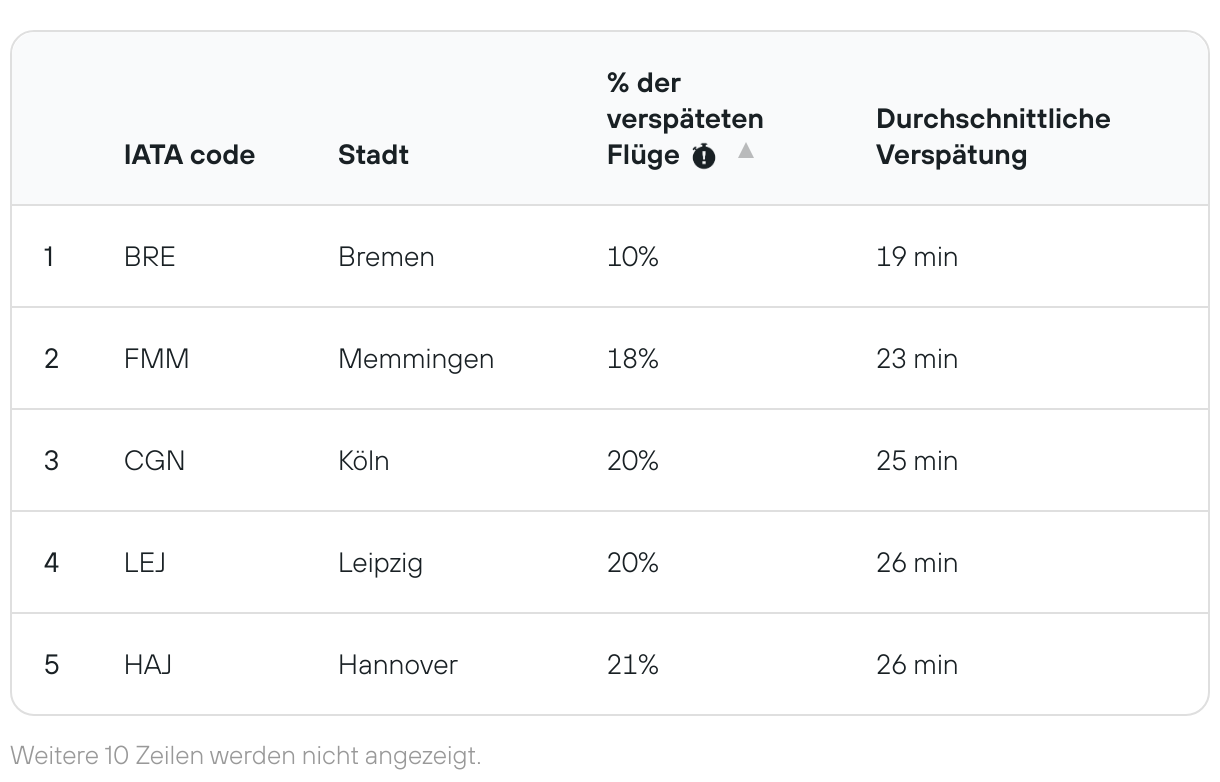Select the HAJ airport code cell
1220x782 pixels.
click(148, 665)
